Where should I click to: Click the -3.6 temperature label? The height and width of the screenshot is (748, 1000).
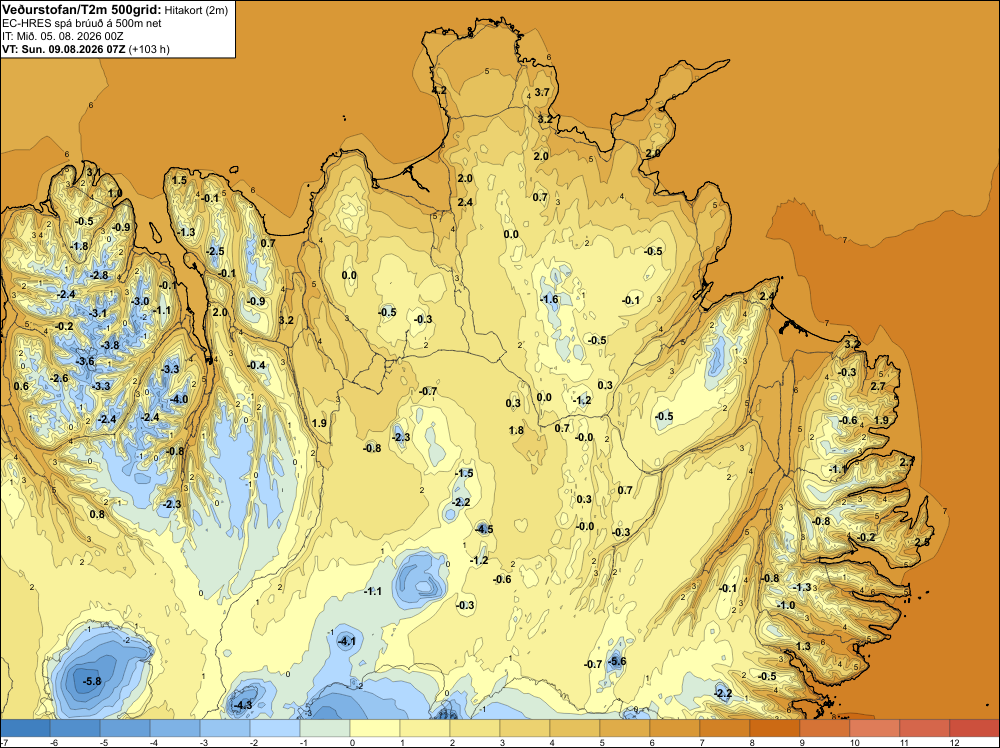85,361
